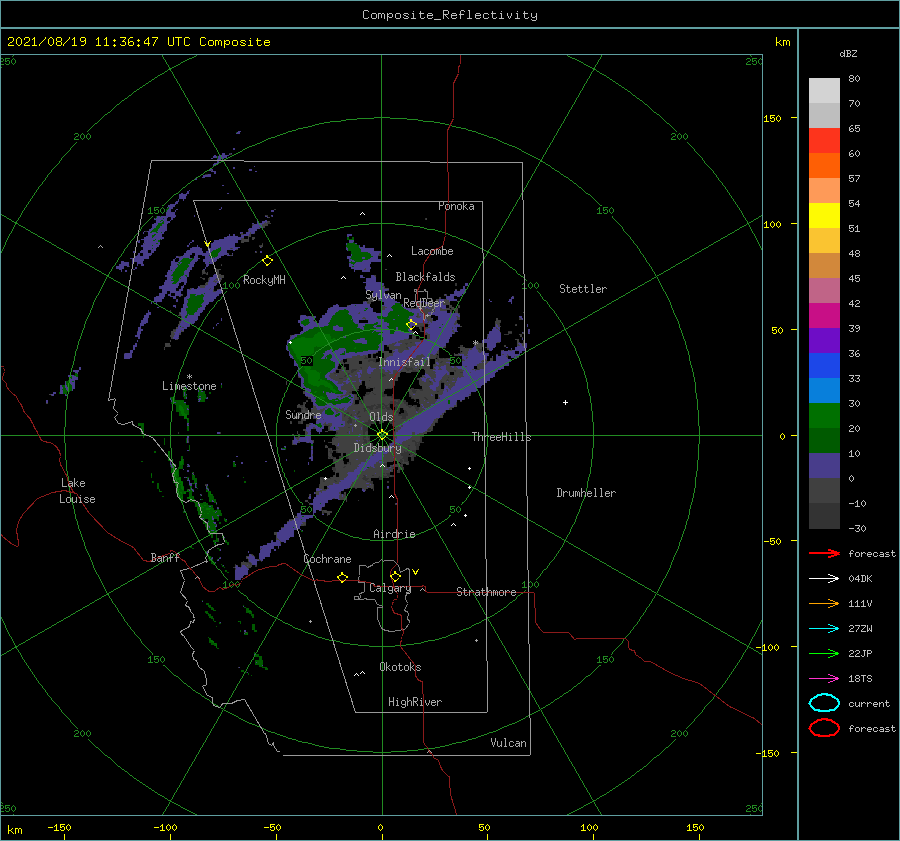Click the Calgary city label
The height and width of the screenshot is (841, 900).
[390, 588]
